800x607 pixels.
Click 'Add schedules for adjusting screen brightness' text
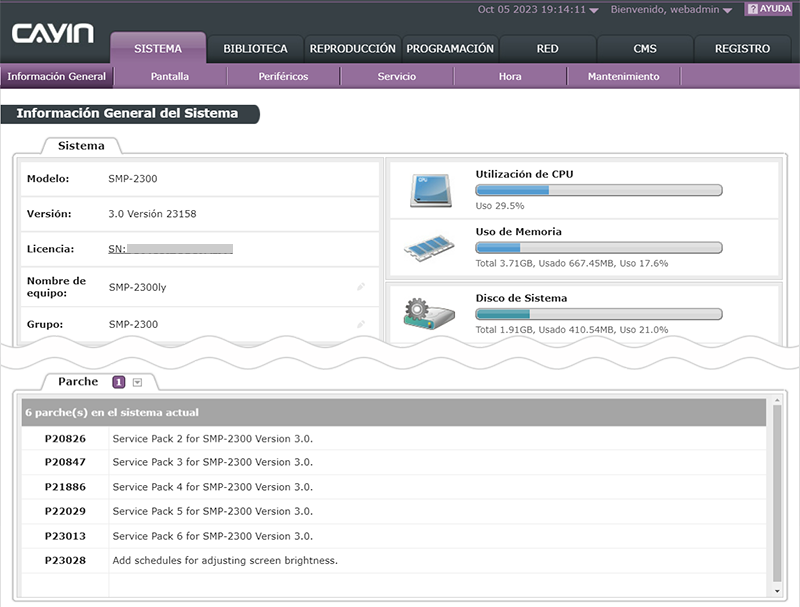[x=225, y=561]
